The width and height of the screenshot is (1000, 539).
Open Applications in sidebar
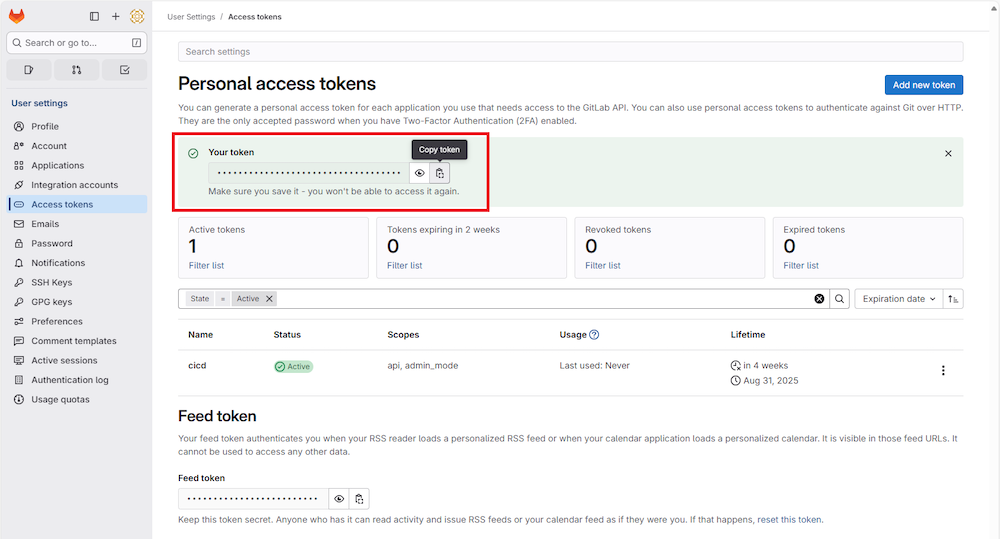coord(78,165)
